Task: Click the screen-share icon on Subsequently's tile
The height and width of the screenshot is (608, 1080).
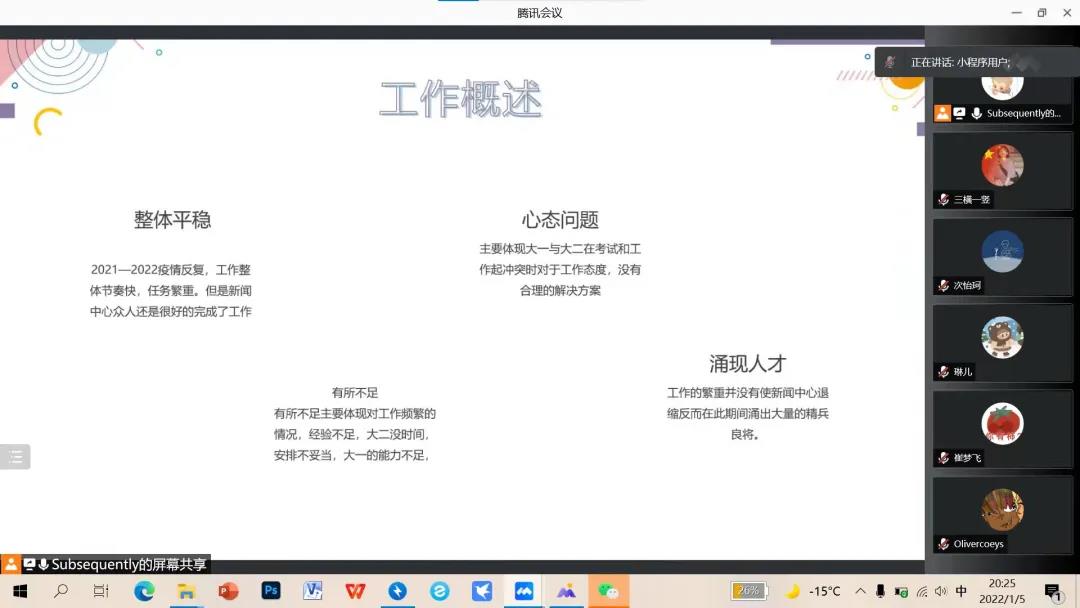Action: point(959,114)
